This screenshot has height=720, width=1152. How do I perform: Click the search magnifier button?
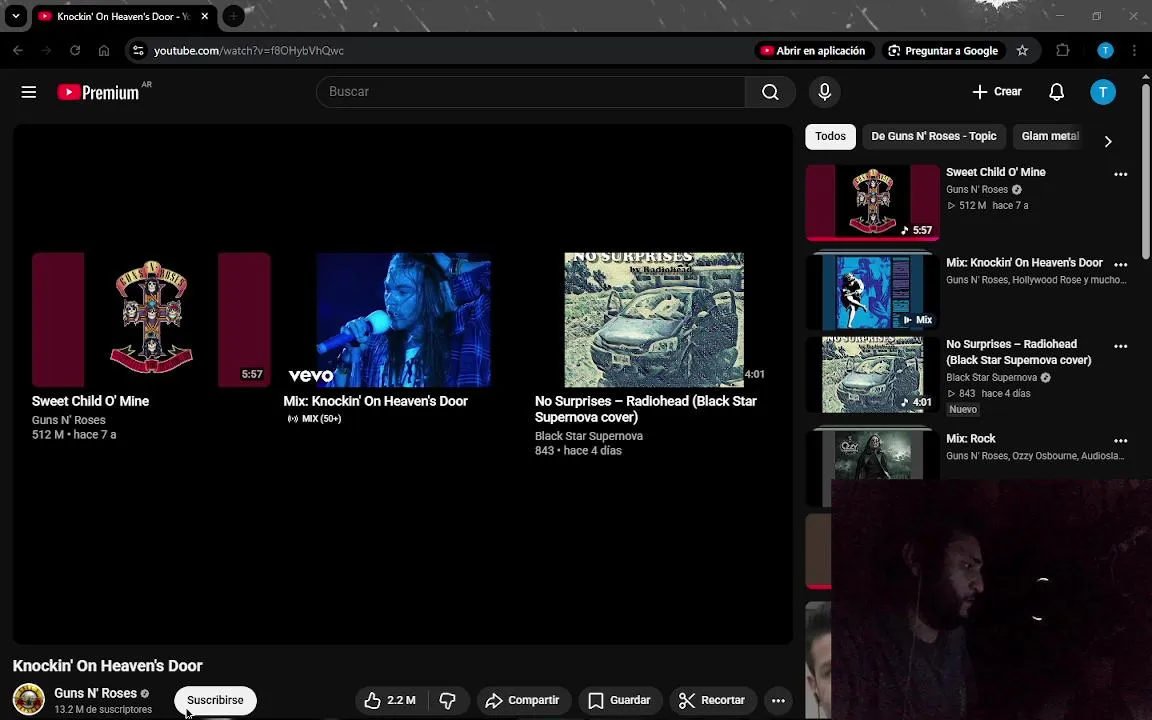tap(770, 92)
